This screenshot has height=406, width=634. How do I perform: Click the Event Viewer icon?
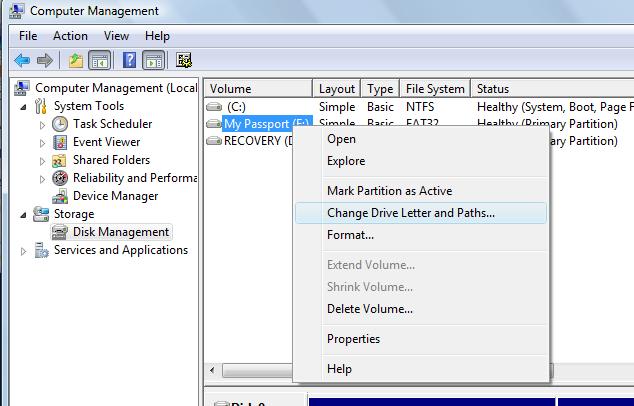point(60,142)
